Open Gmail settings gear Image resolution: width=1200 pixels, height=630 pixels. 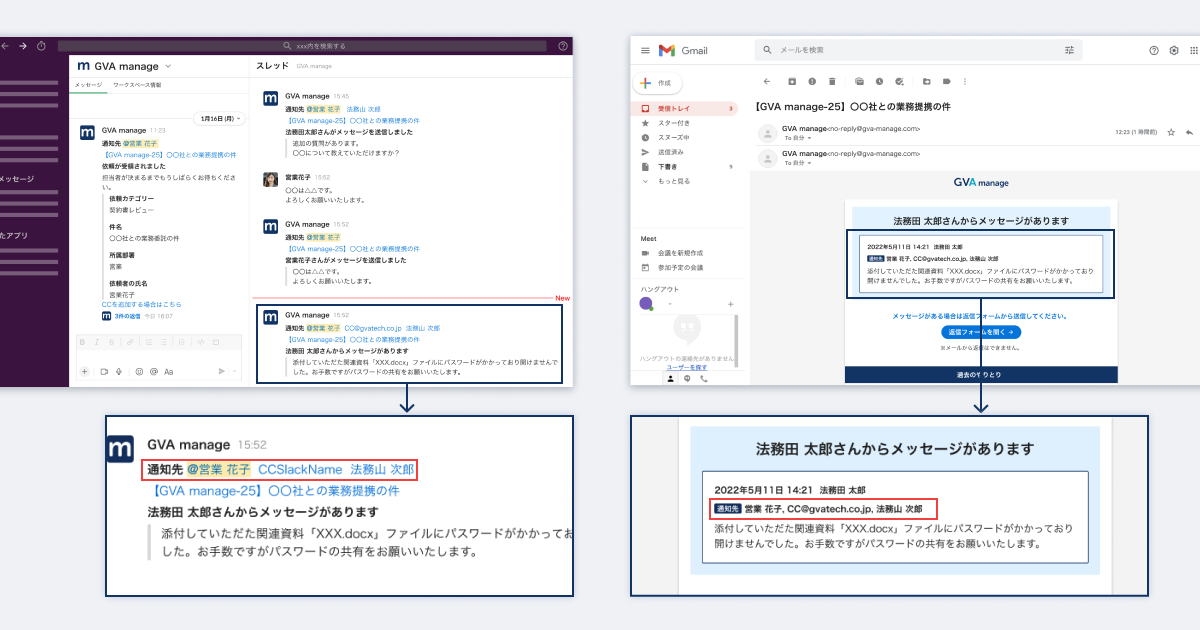click(1173, 50)
